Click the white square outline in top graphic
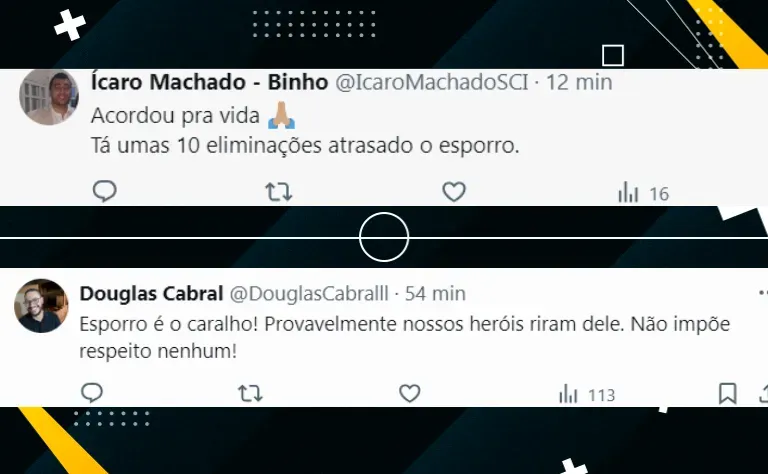This screenshot has width=768, height=474. (x=613, y=55)
